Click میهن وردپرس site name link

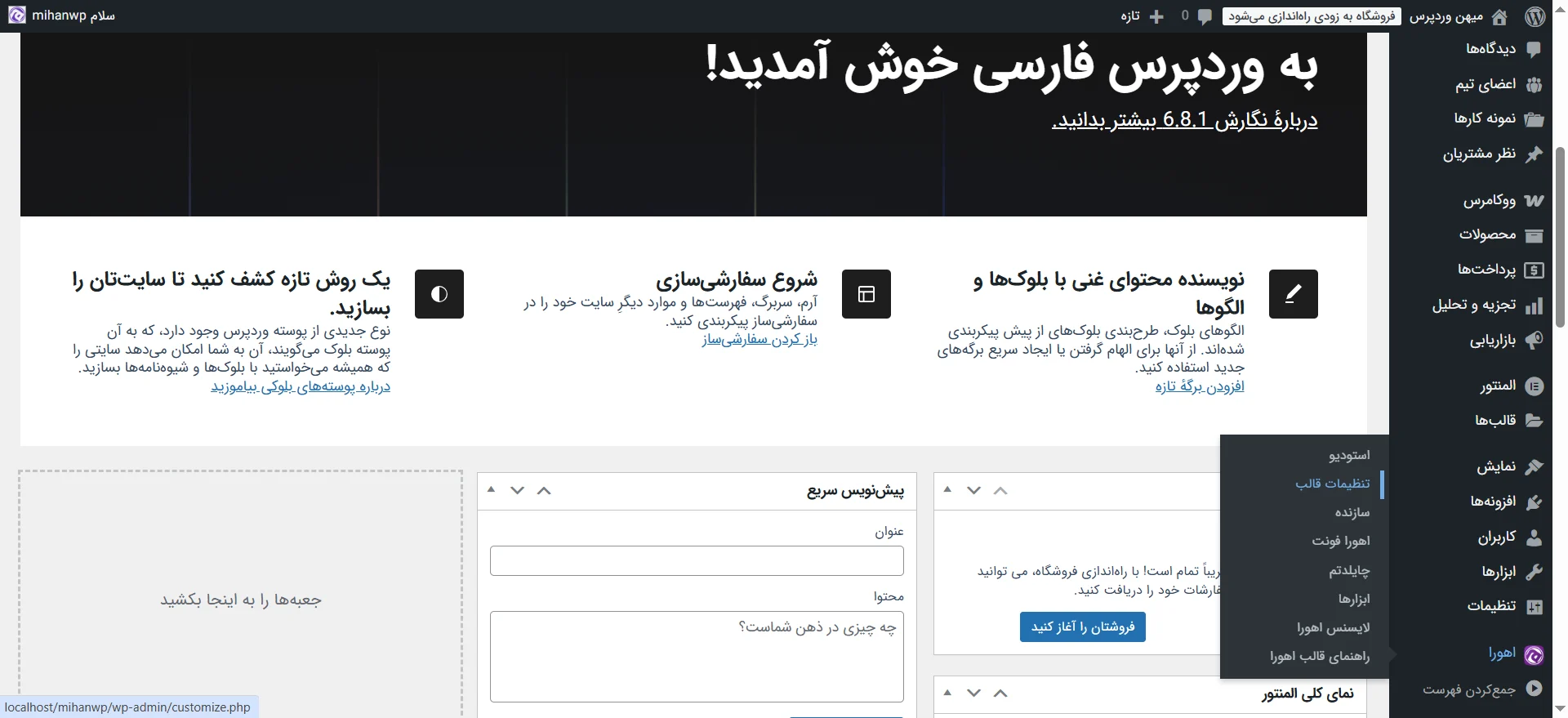pyautogui.click(x=1447, y=16)
